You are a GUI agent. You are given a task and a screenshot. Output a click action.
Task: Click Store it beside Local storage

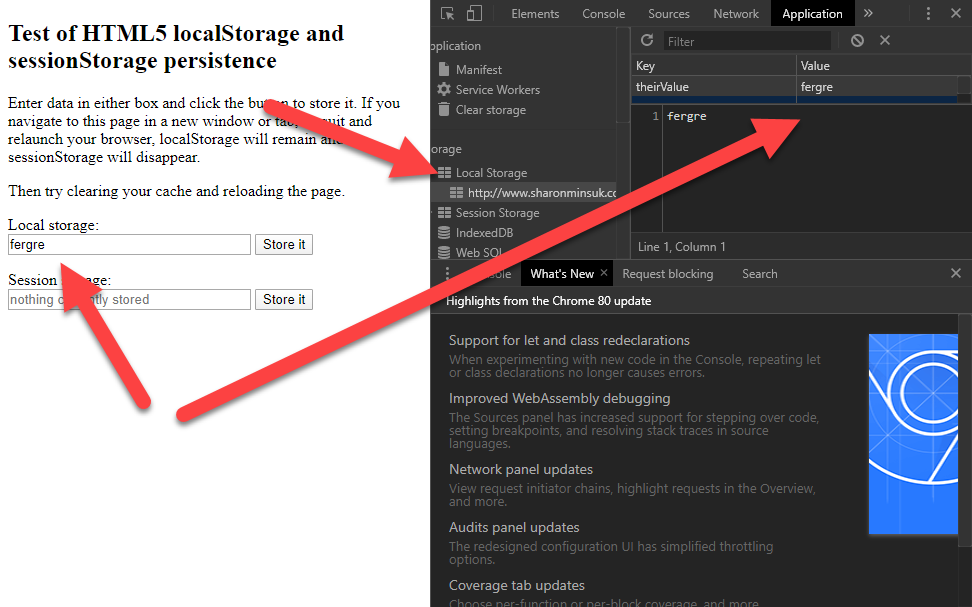pyautogui.click(x=284, y=244)
